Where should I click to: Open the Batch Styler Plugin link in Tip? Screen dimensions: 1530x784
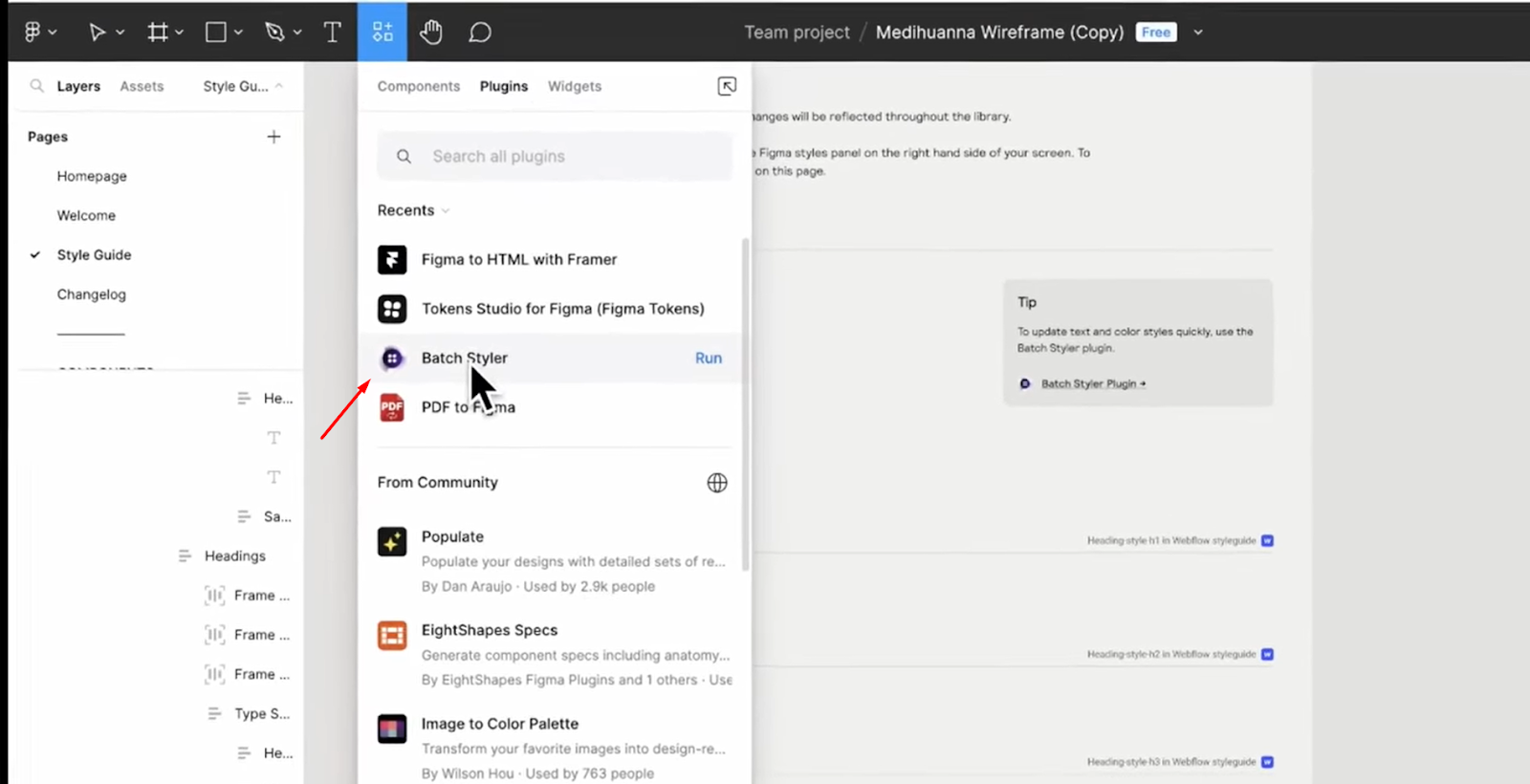pyautogui.click(x=1093, y=383)
